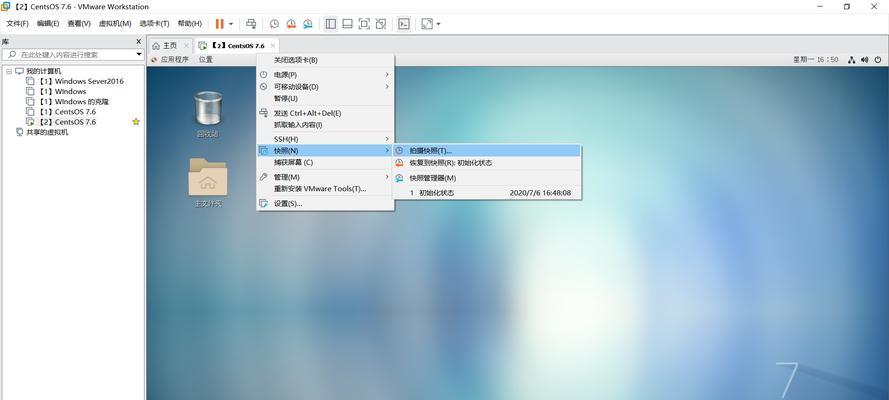
Task: Select snapshot 1 初始化状态 entry
Action: click(487, 193)
